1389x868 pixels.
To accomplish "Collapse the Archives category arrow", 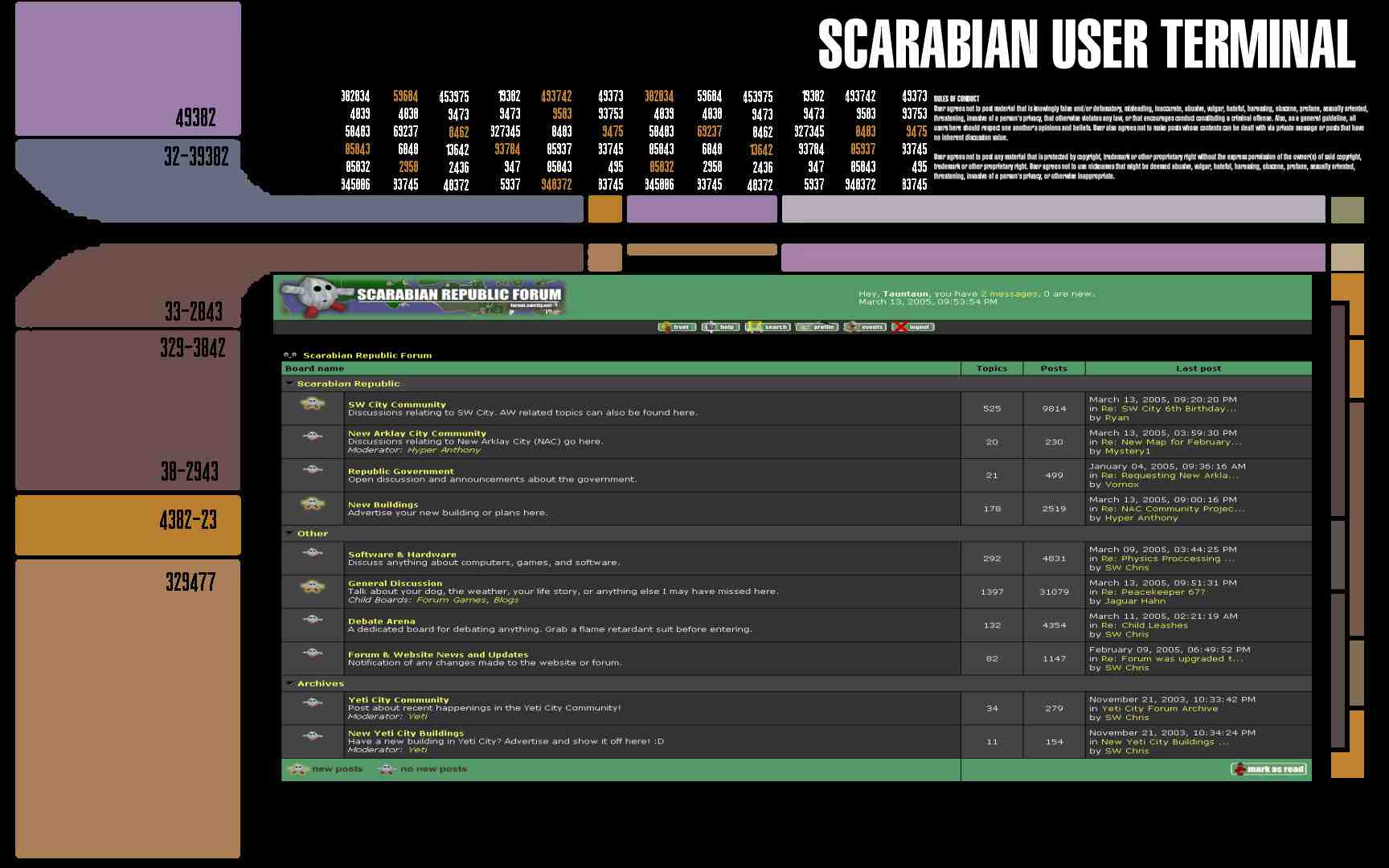I will pos(289,683).
